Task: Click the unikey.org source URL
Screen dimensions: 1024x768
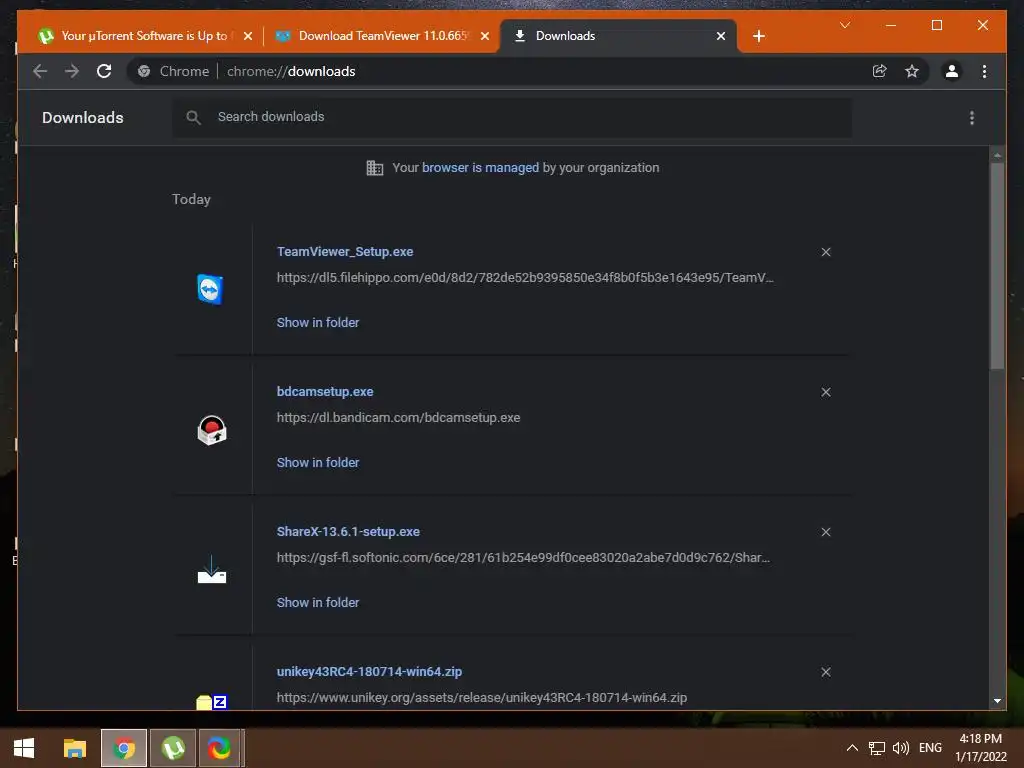Action: (482, 697)
